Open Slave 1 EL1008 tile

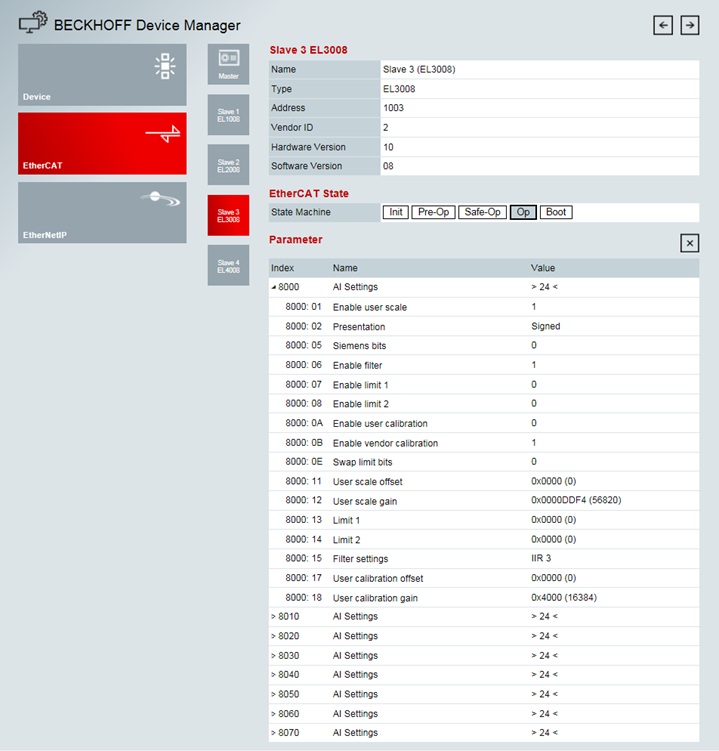228,115
